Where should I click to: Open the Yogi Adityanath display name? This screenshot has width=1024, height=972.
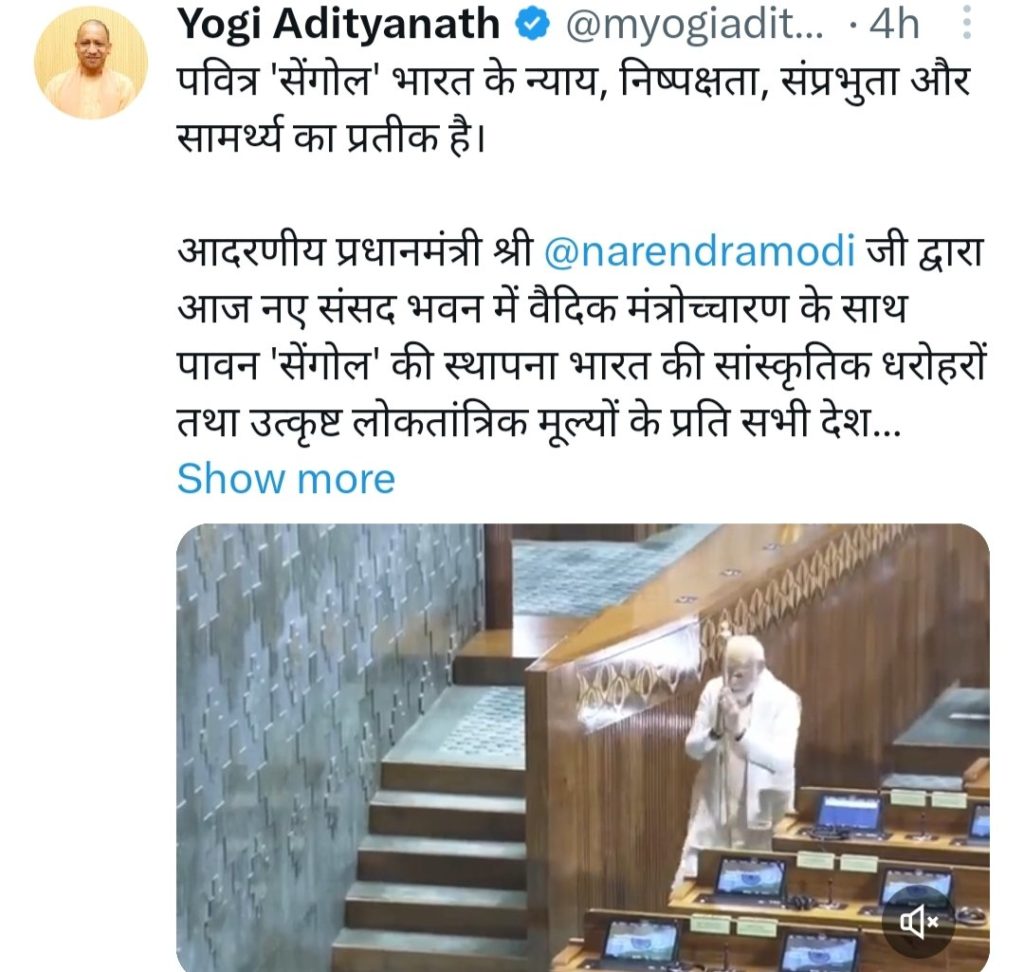(x=339, y=25)
